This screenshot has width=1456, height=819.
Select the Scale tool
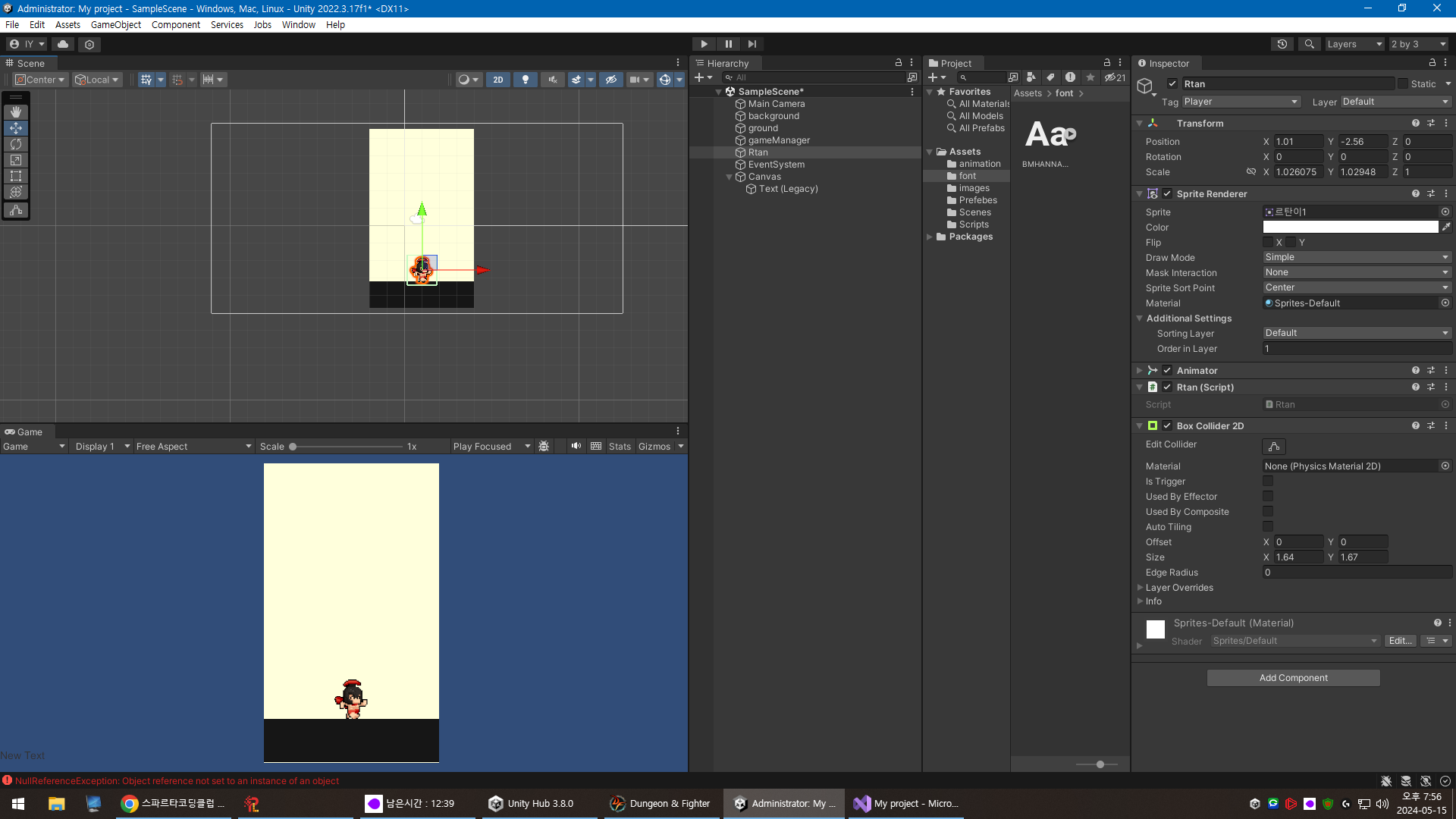16,160
